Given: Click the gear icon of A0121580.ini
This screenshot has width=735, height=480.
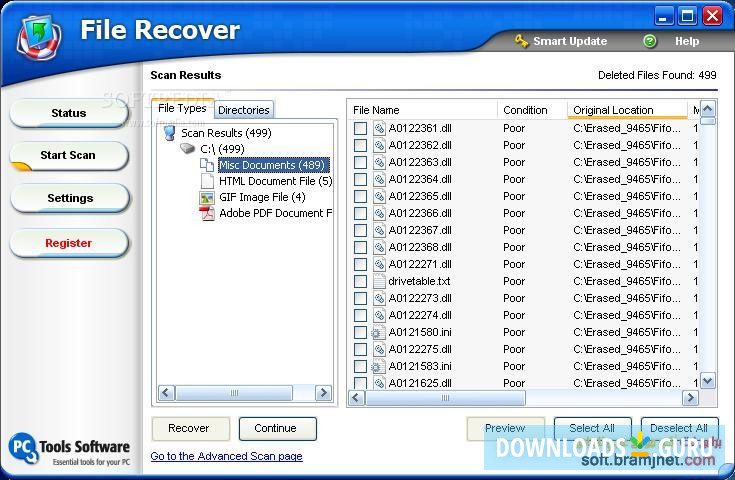Looking at the screenshot, I should coord(378,332).
